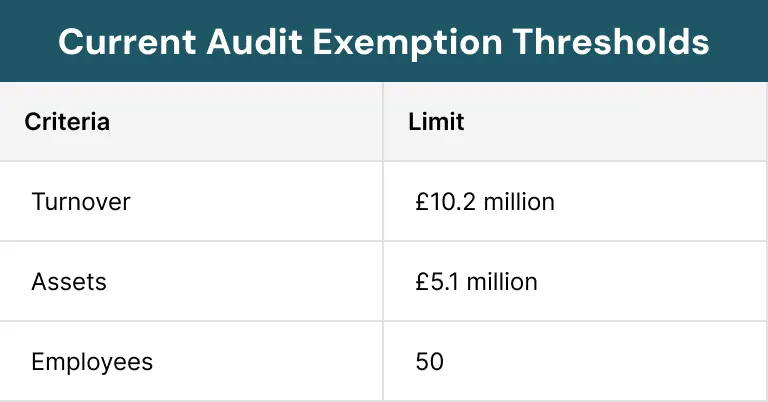Click the word "Current" in the title

coord(127,41)
